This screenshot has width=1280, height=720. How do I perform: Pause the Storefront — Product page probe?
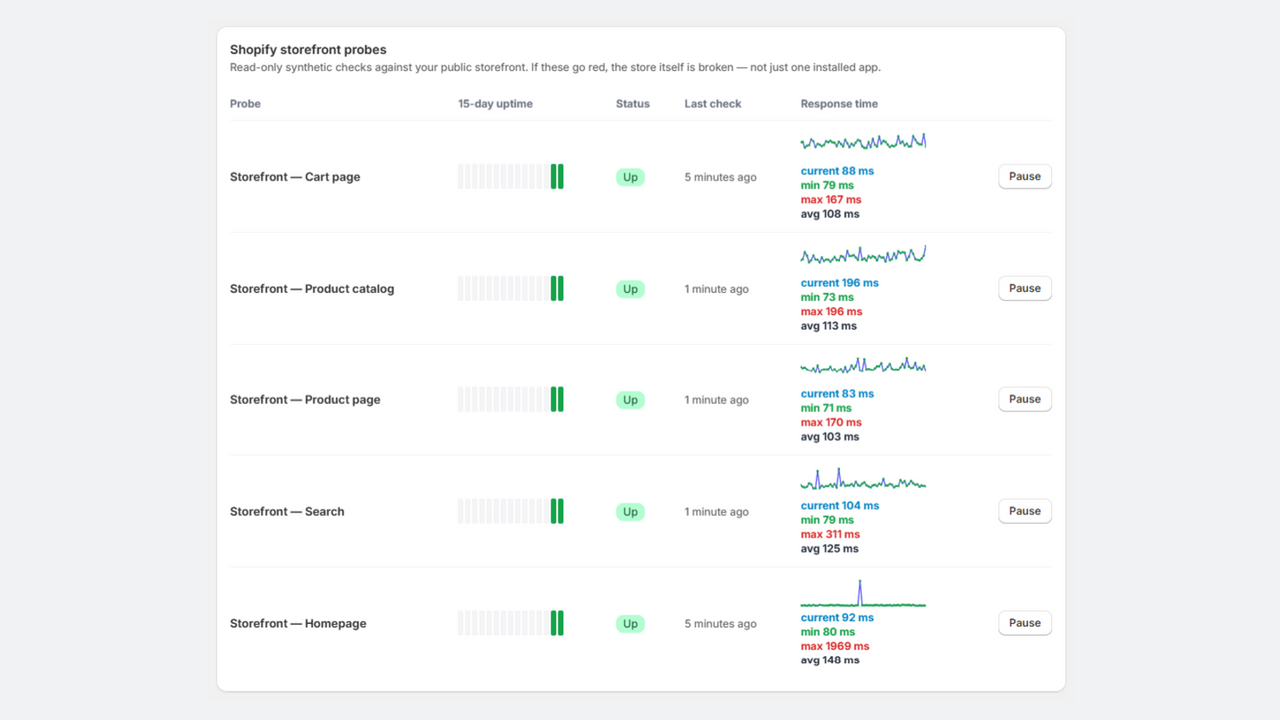[1025, 399]
